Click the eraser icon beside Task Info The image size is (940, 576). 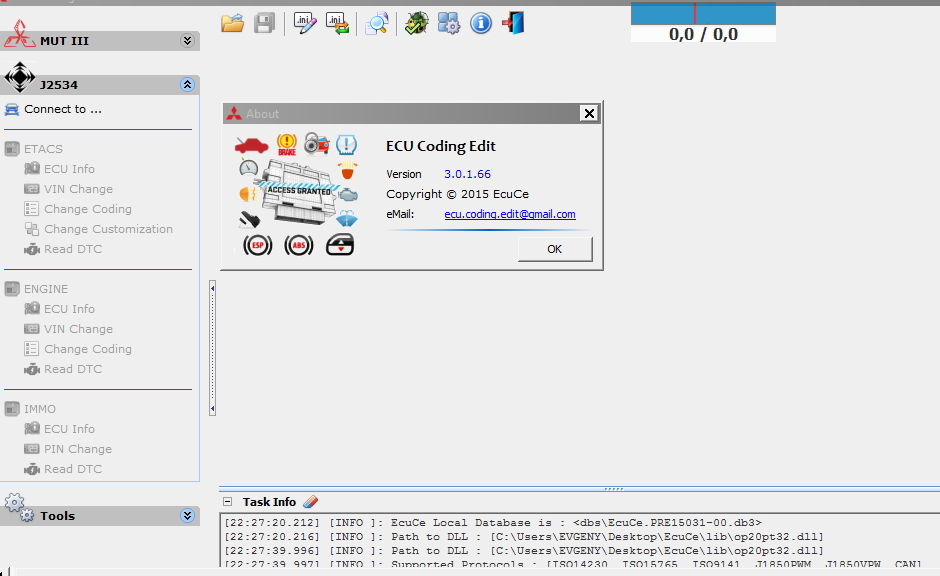[311, 502]
